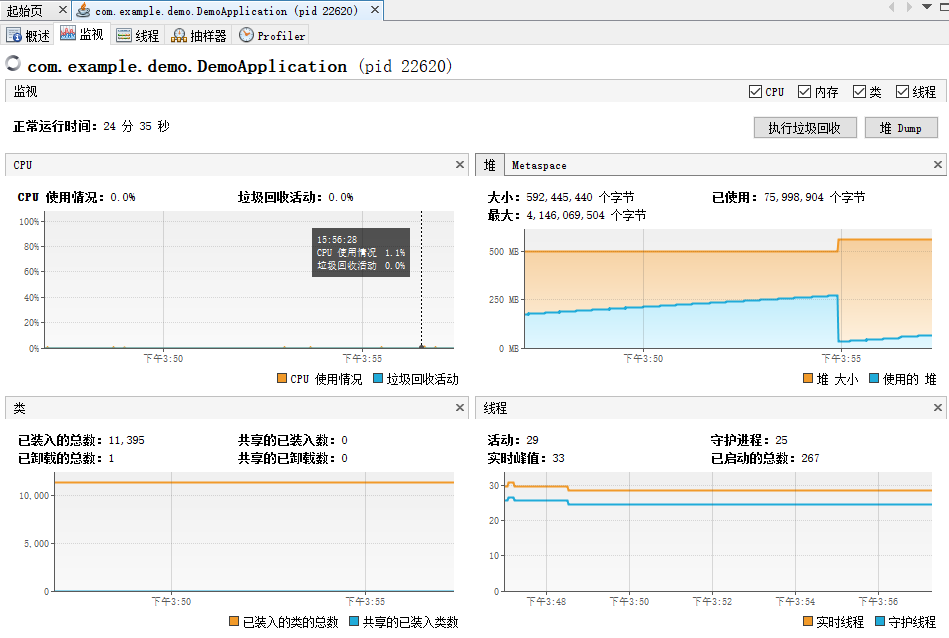Click the CPU 使用情况 0.0% value

click(123, 197)
